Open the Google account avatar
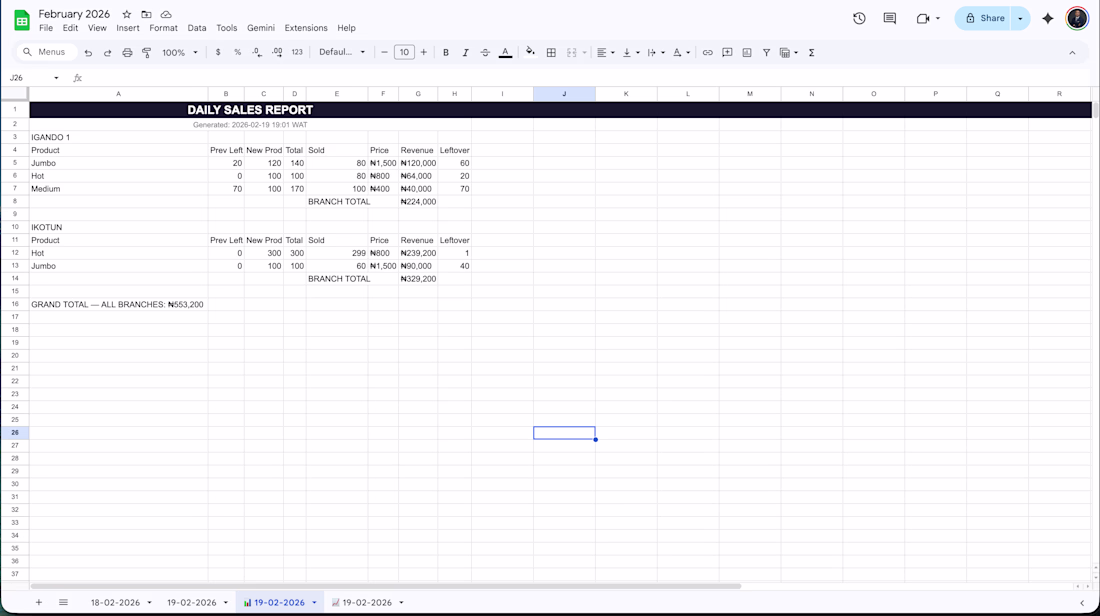 (x=1077, y=18)
